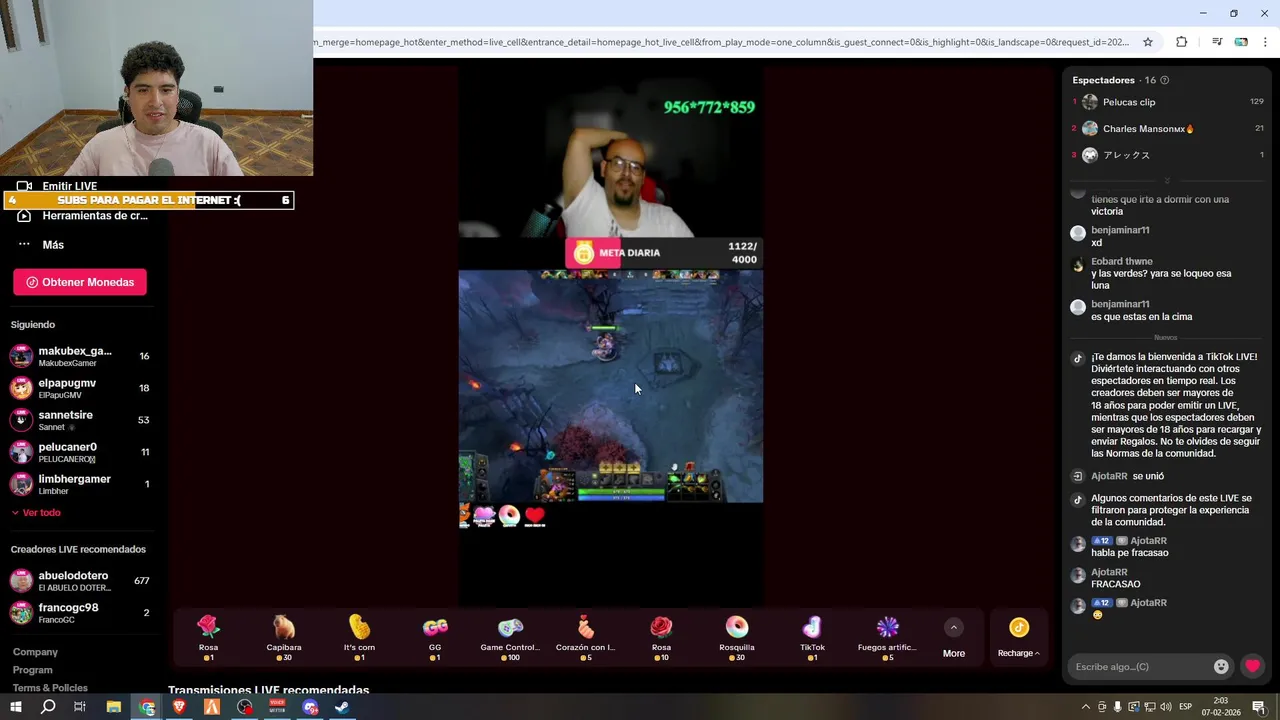The image size is (1280, 720).
Task: Open the Windows Start menu
Action: click(15, 707)
